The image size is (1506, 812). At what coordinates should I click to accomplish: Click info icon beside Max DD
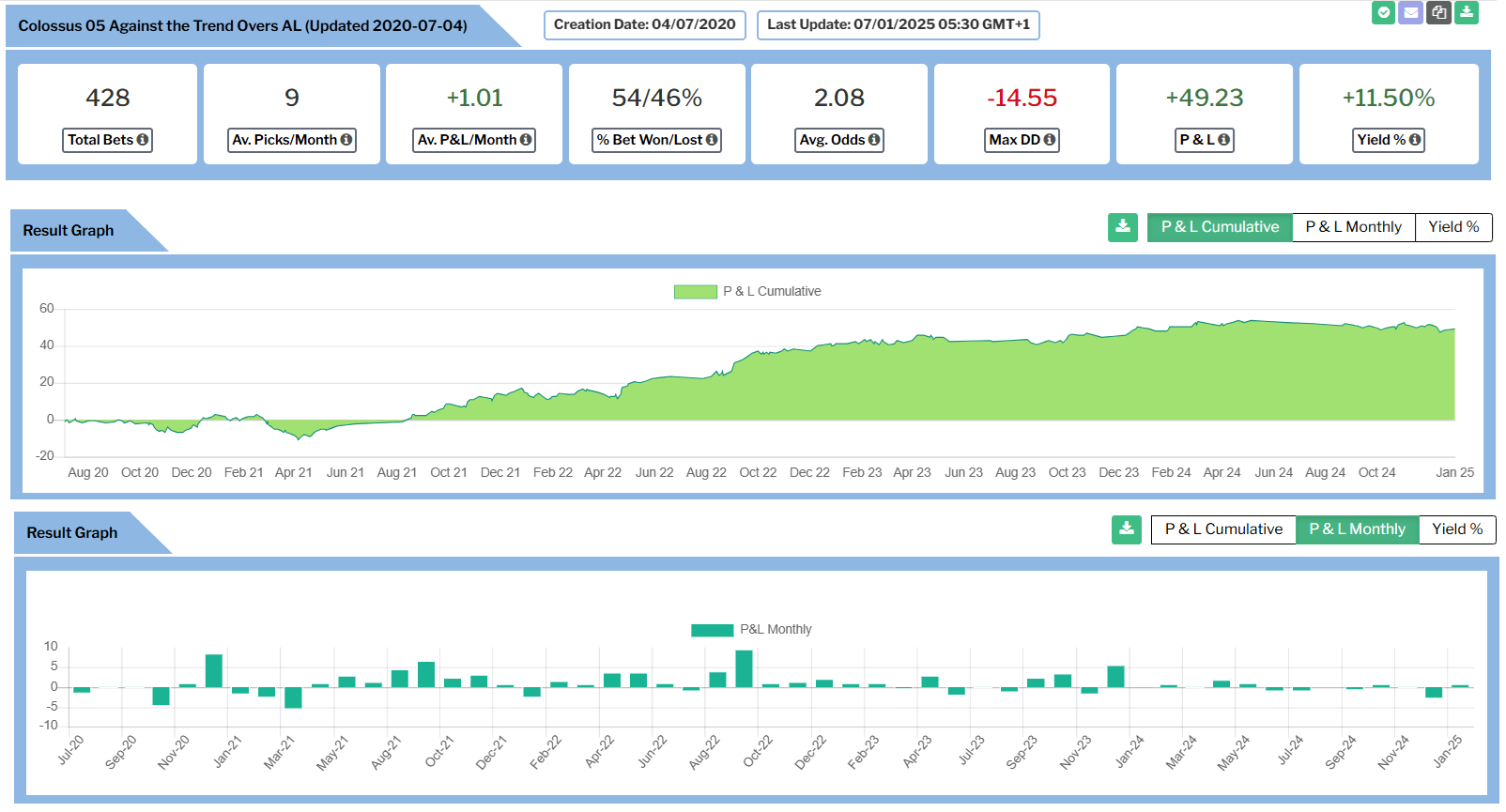pos(1050,140)
